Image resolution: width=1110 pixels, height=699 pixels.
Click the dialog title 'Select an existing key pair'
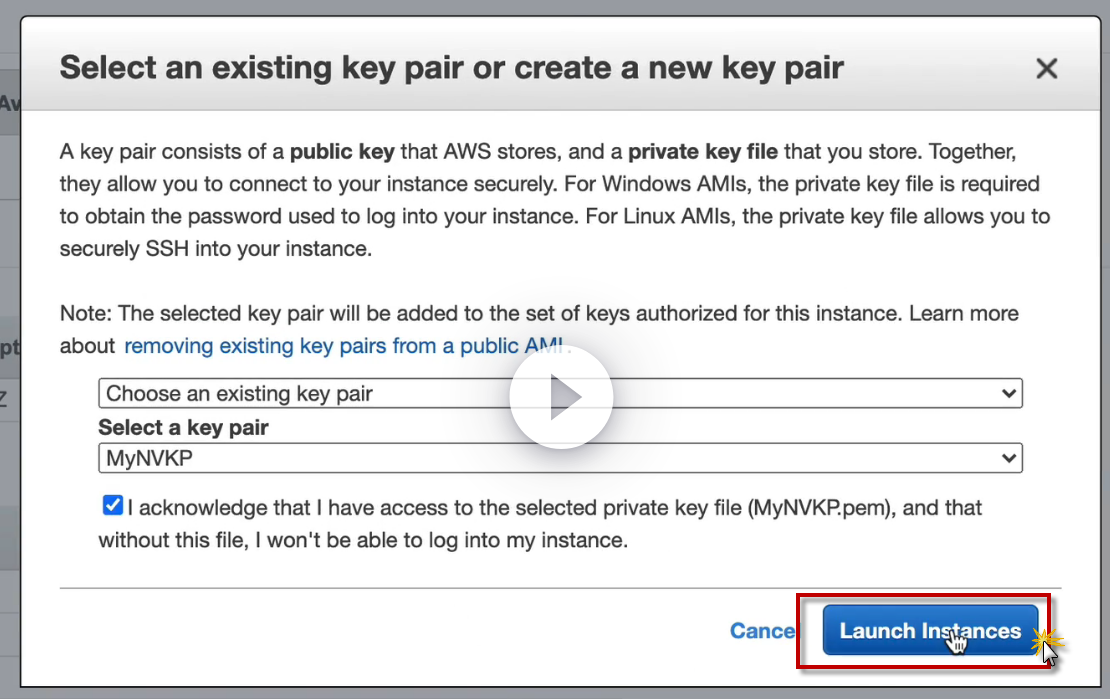pyautogui.click(x=451, y=68)
